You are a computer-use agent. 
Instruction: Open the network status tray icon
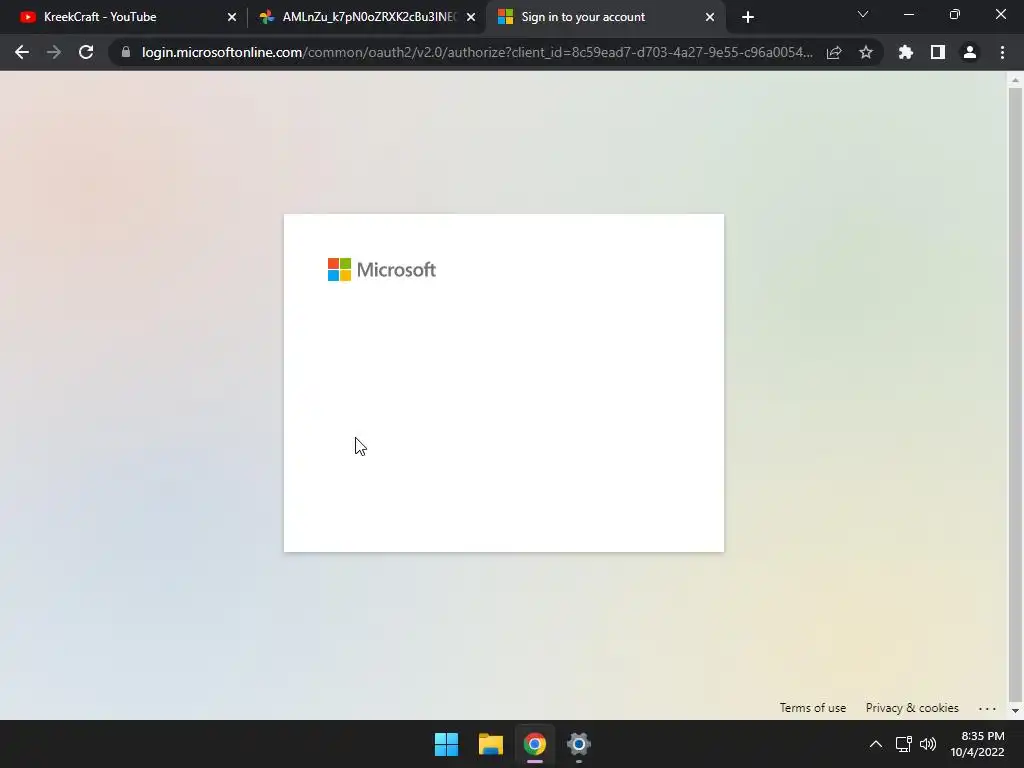pyautogui.click(x=903, y=744)
